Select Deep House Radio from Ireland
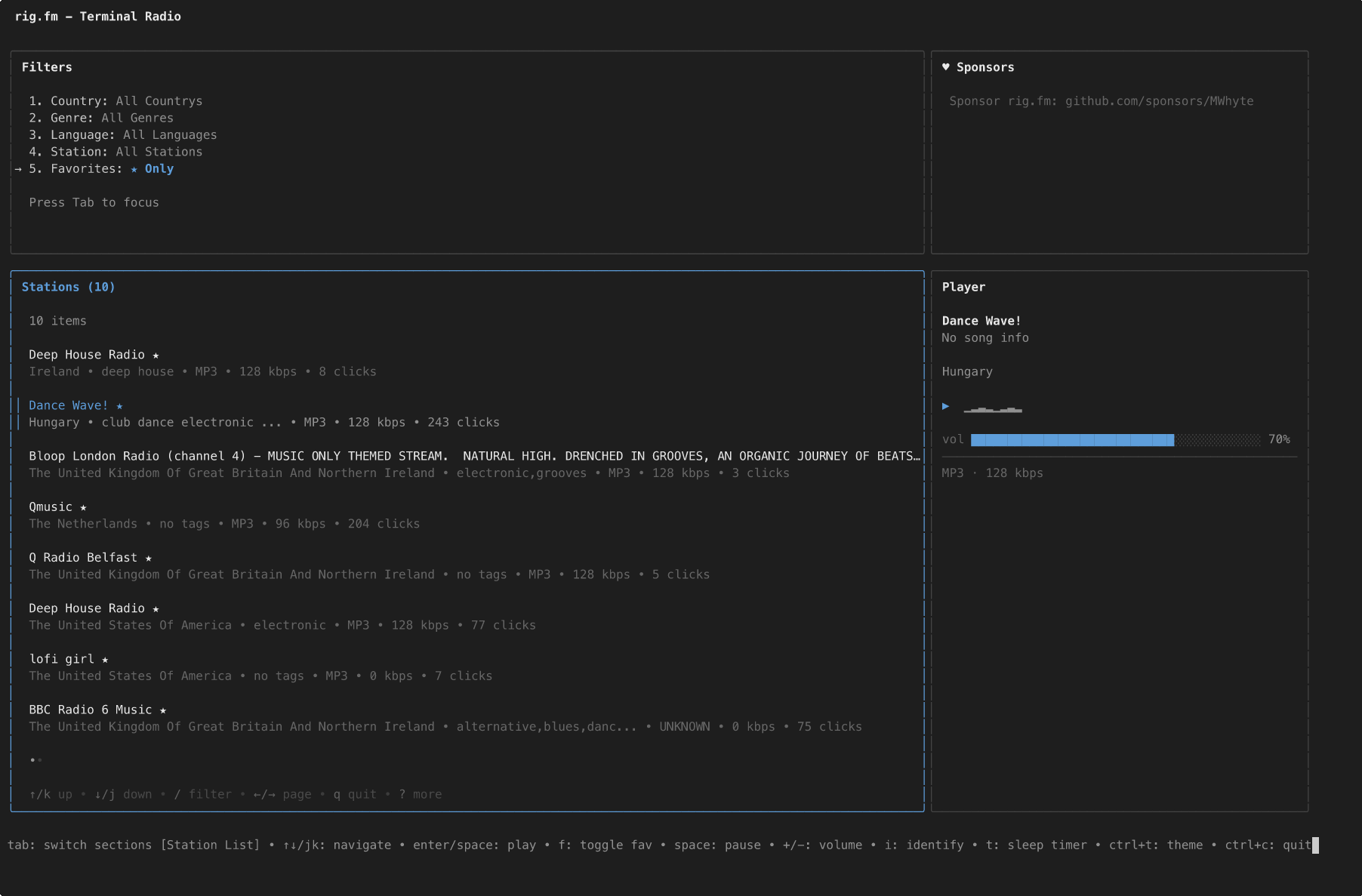 point(87,355)
